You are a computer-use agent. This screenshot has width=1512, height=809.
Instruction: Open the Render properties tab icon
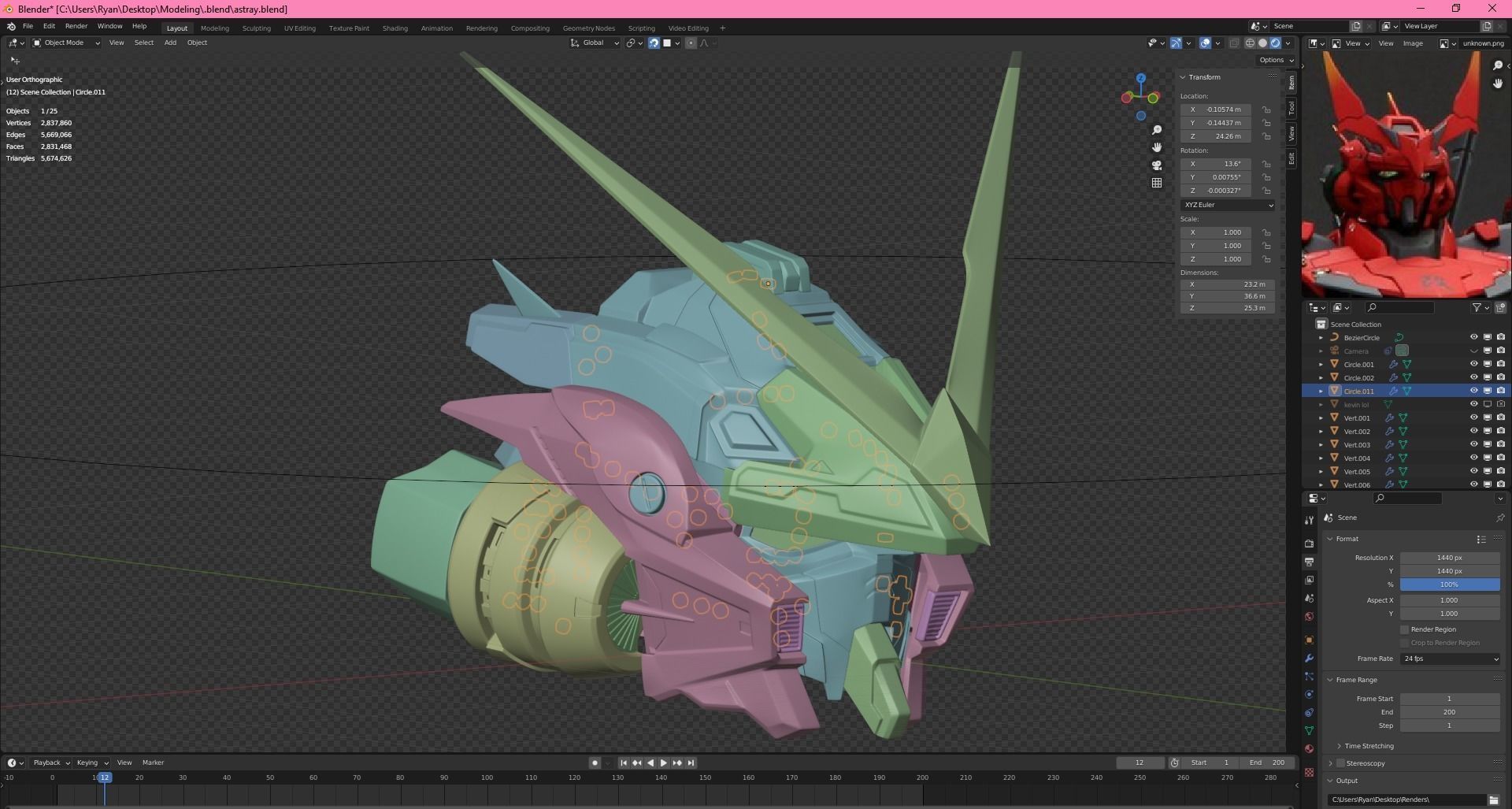point(1309,544)
